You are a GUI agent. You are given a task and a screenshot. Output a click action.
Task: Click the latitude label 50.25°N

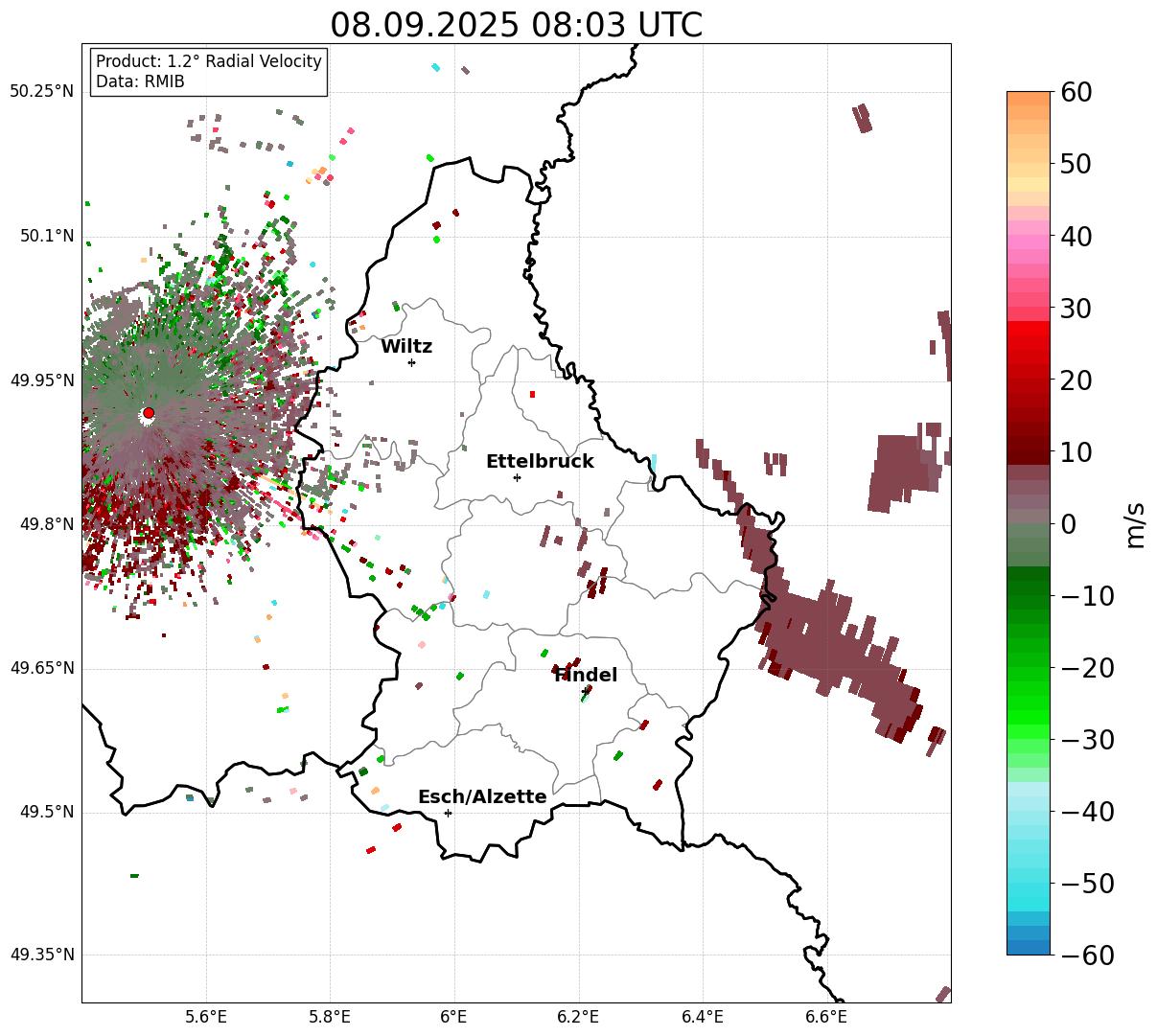[x=41, y=92]
